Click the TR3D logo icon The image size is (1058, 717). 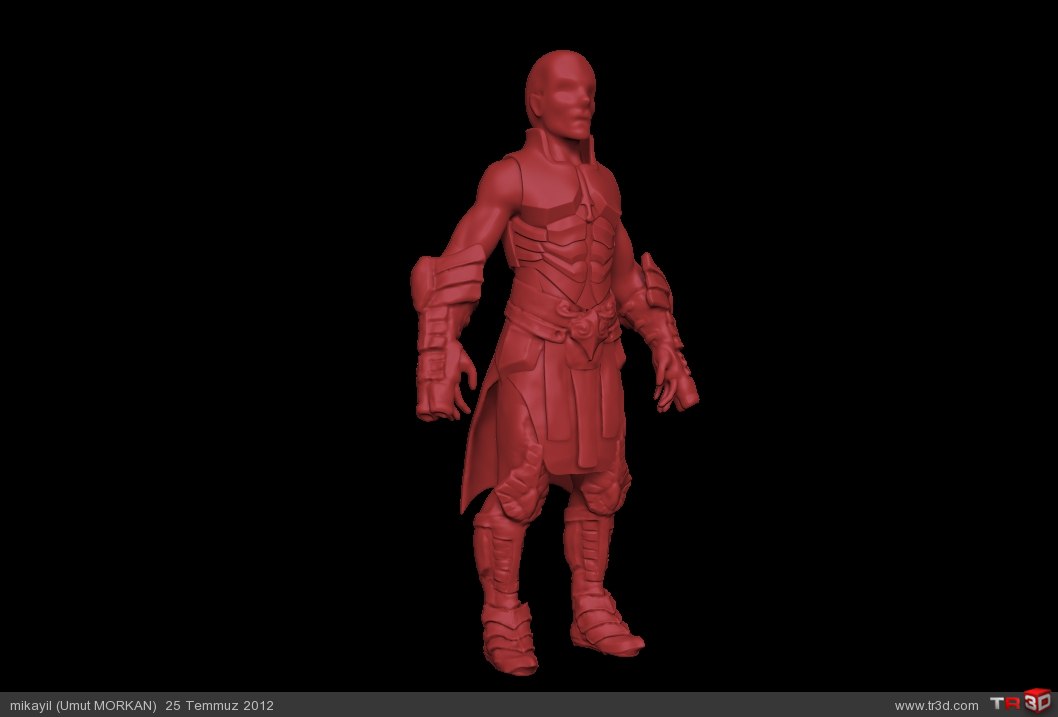[x=1020, y=701]
